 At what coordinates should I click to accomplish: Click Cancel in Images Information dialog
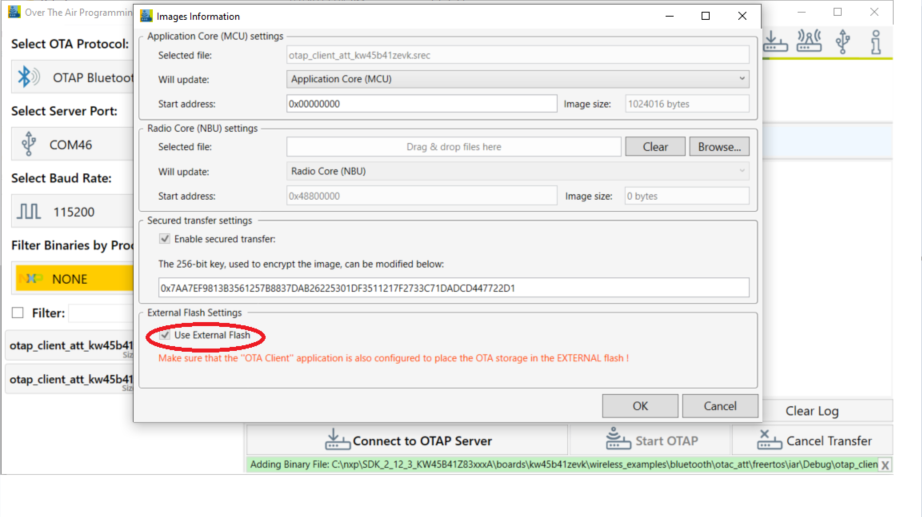(720, 406)
